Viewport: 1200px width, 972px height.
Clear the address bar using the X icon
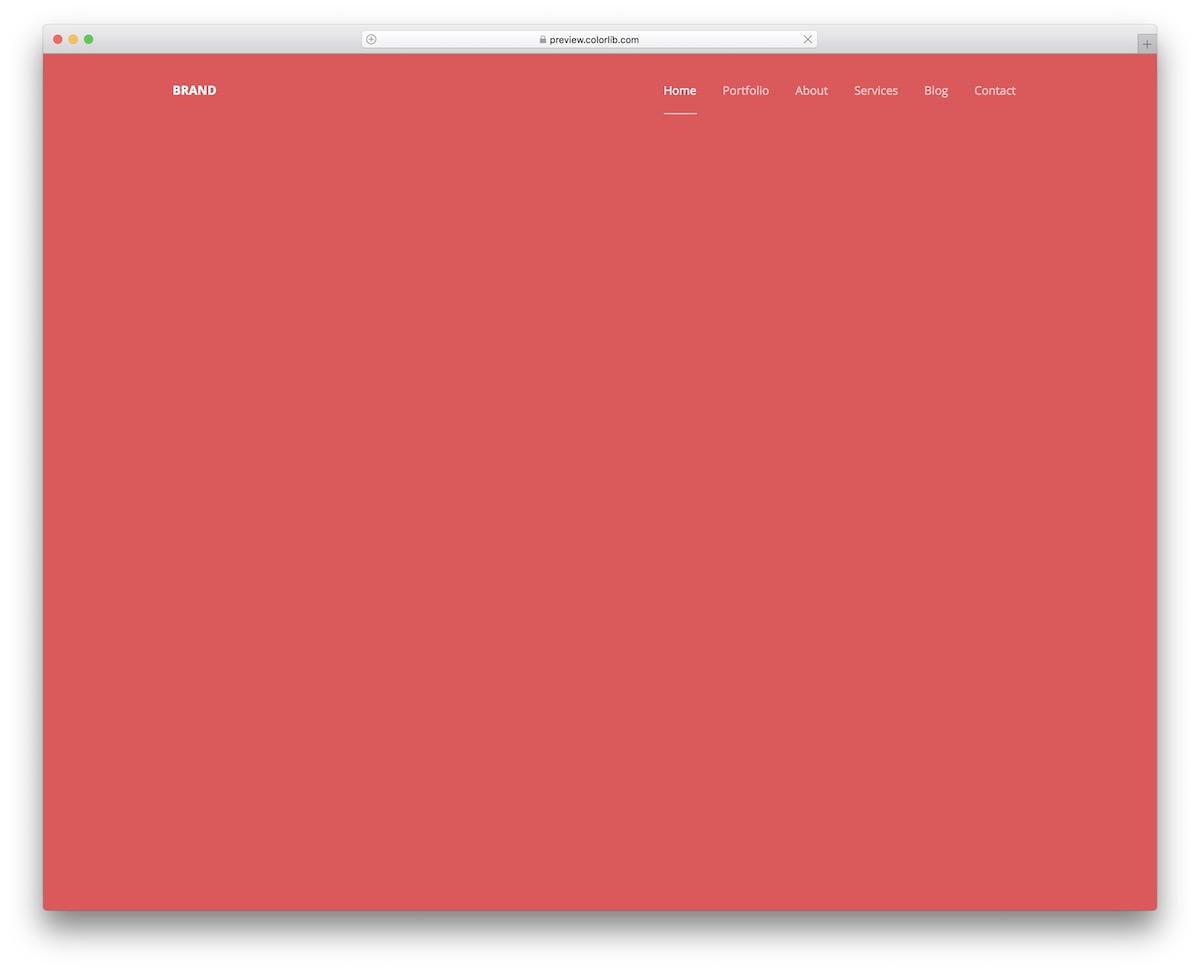807,39
